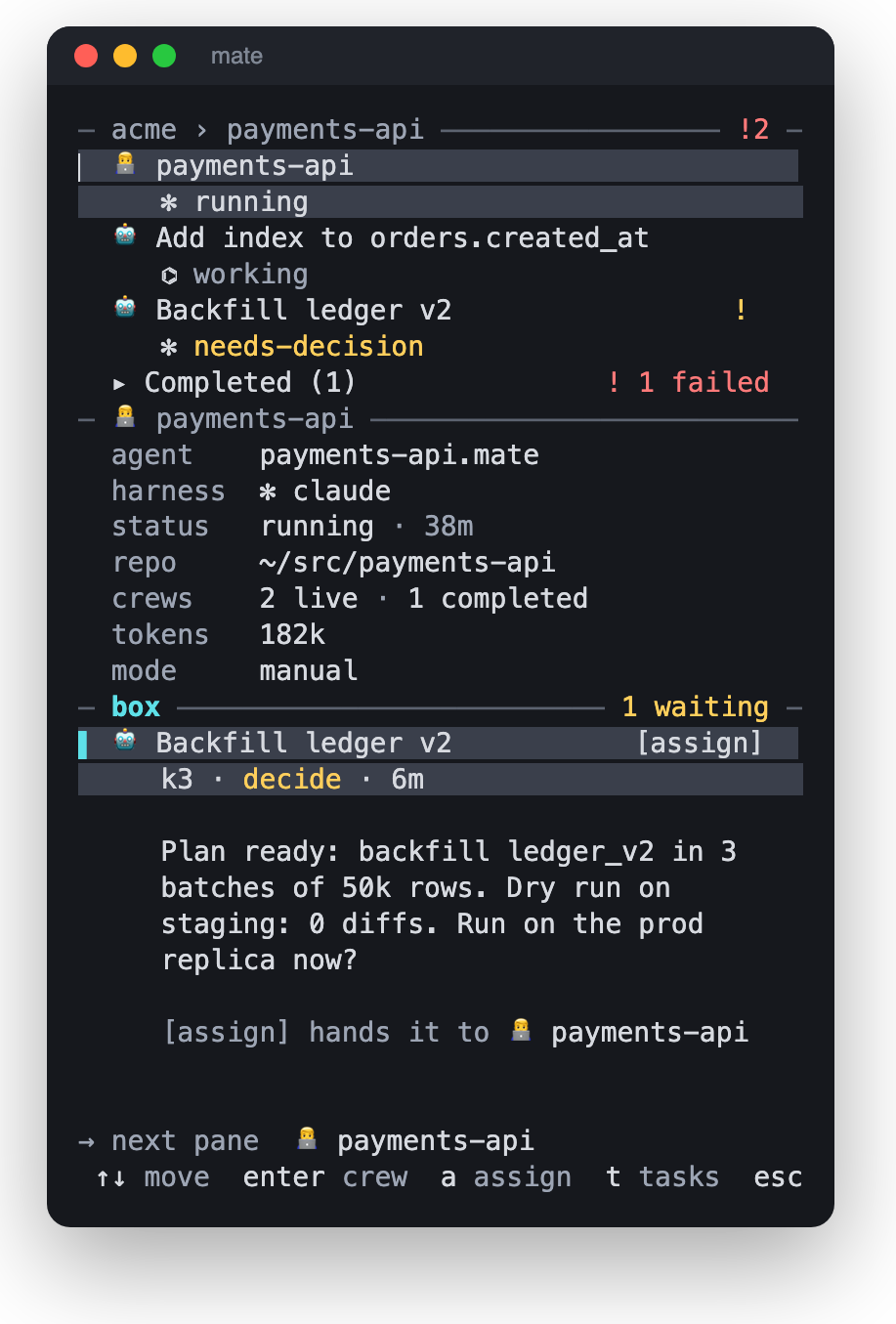
Task: Click acme in the breadcrumb
Action: (144, 130)
